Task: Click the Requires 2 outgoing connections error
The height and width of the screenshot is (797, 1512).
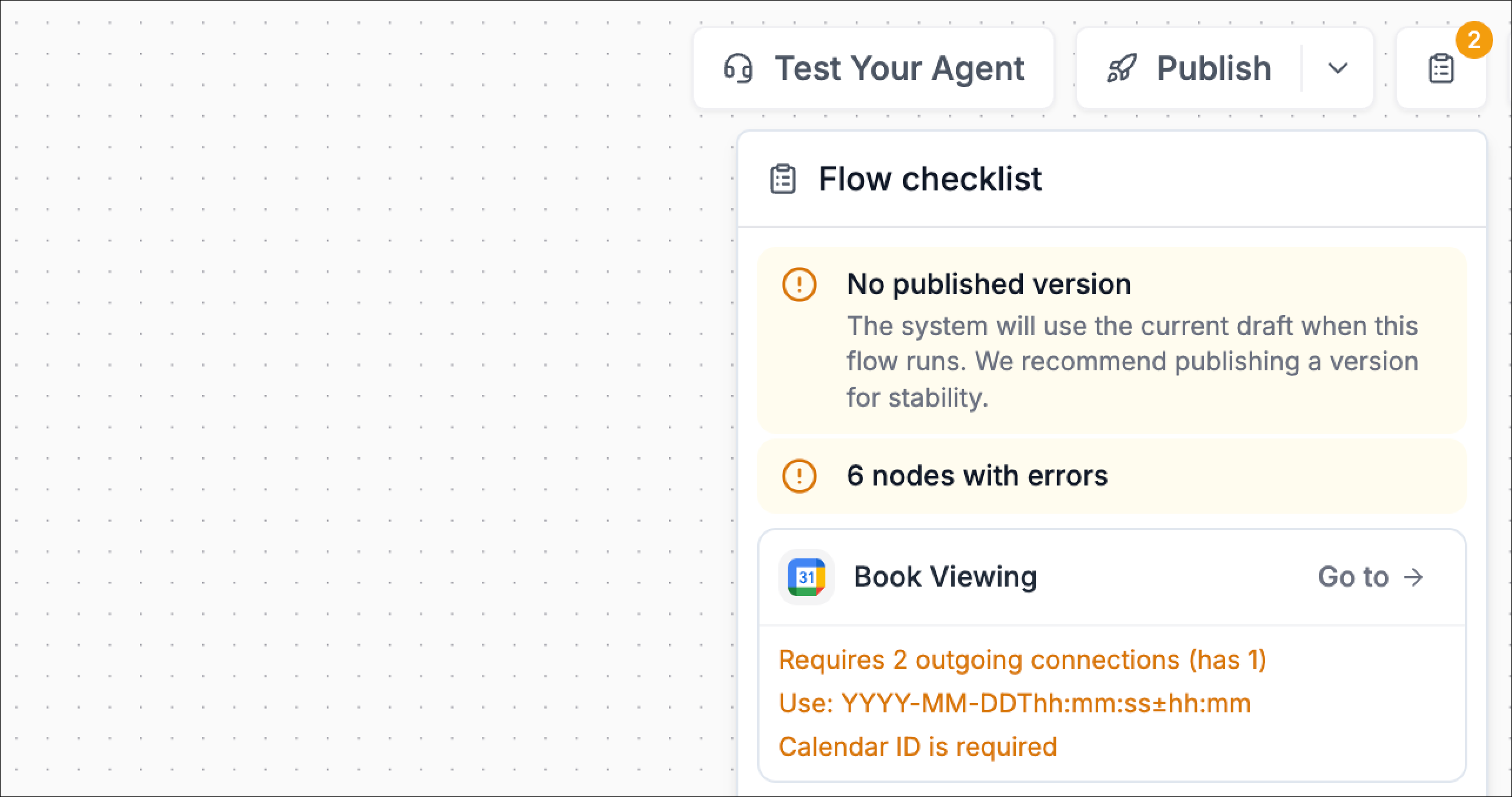Action: point(1022,660)
